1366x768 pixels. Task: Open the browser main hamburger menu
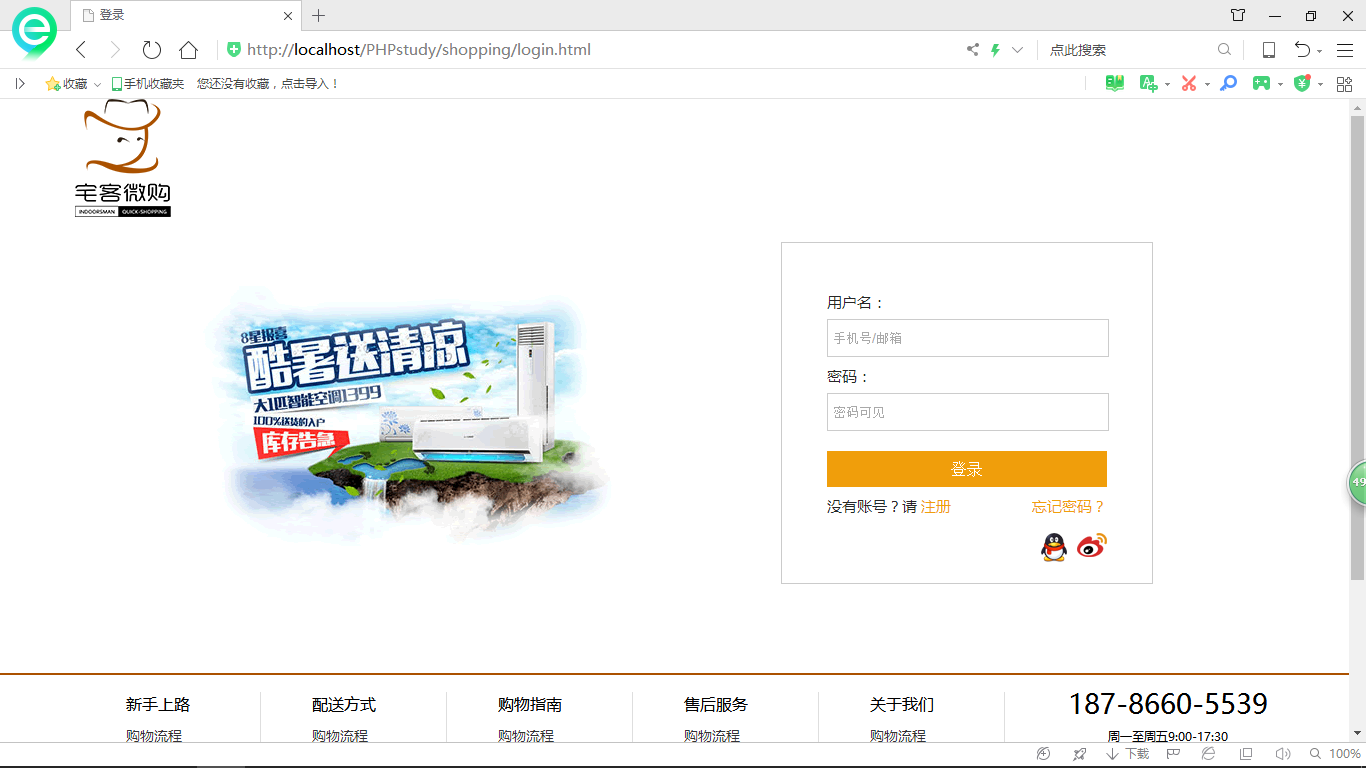coord(1344,50)
